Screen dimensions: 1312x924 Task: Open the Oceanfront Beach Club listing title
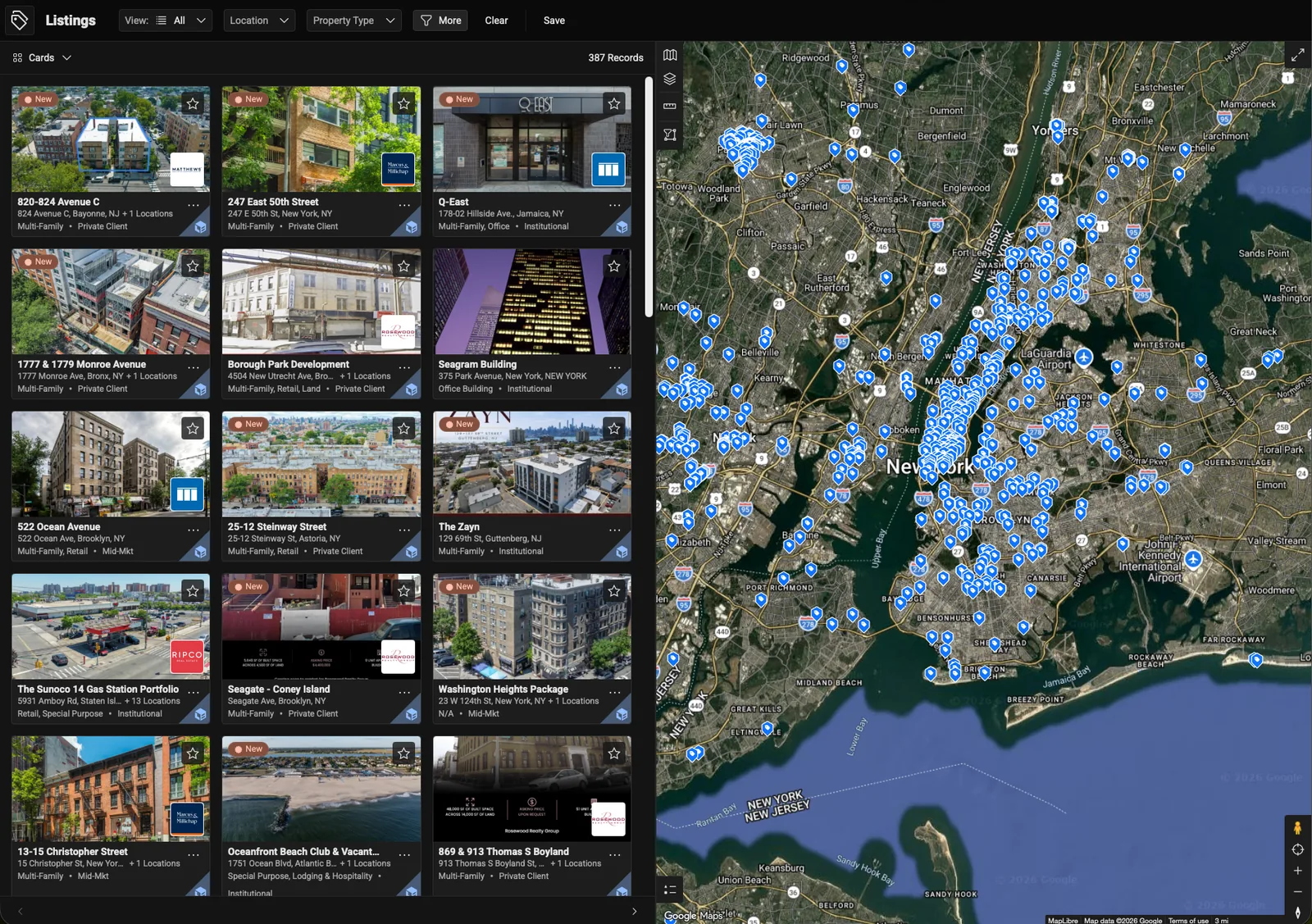click(303, 851)
